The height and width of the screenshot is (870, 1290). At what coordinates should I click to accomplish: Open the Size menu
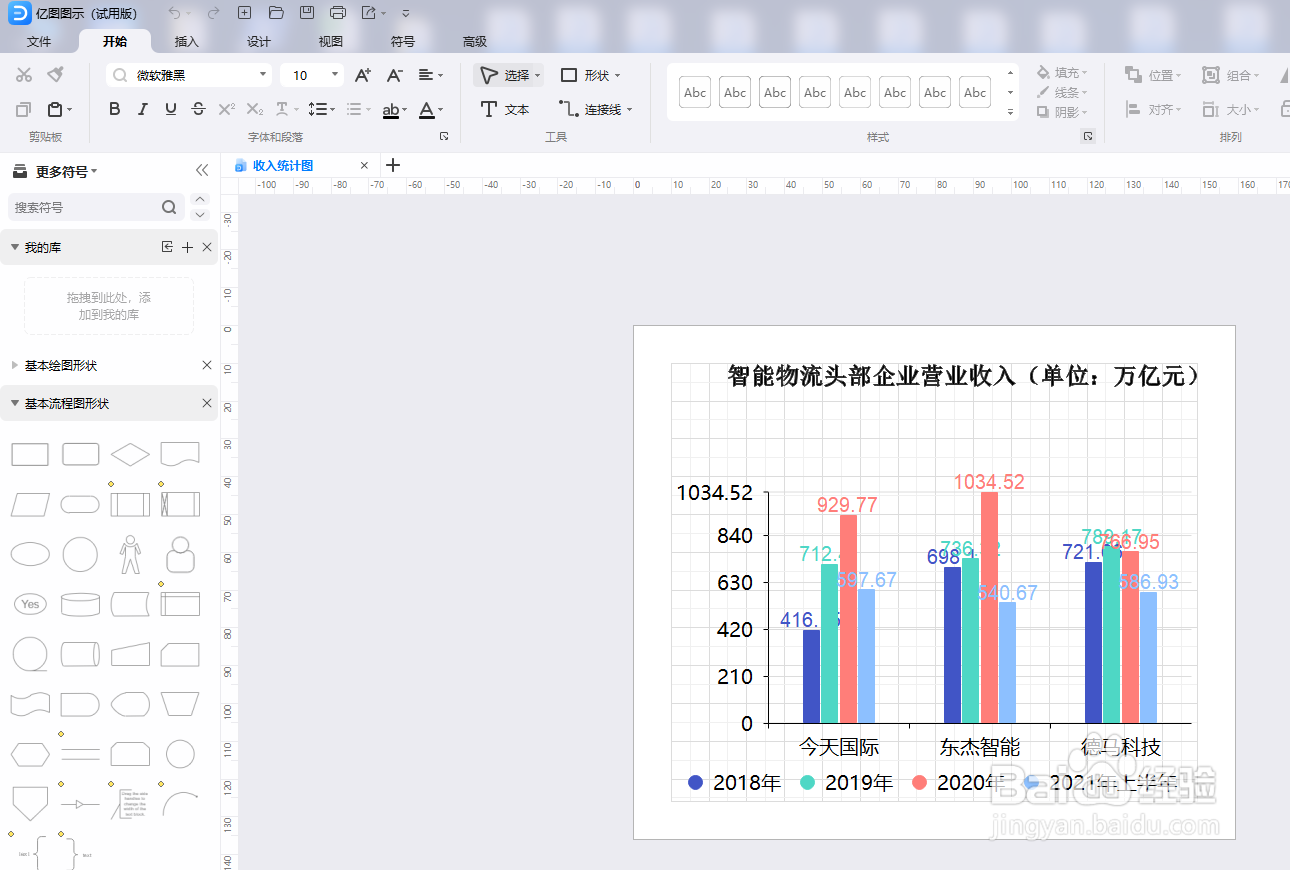[1231, 109]
